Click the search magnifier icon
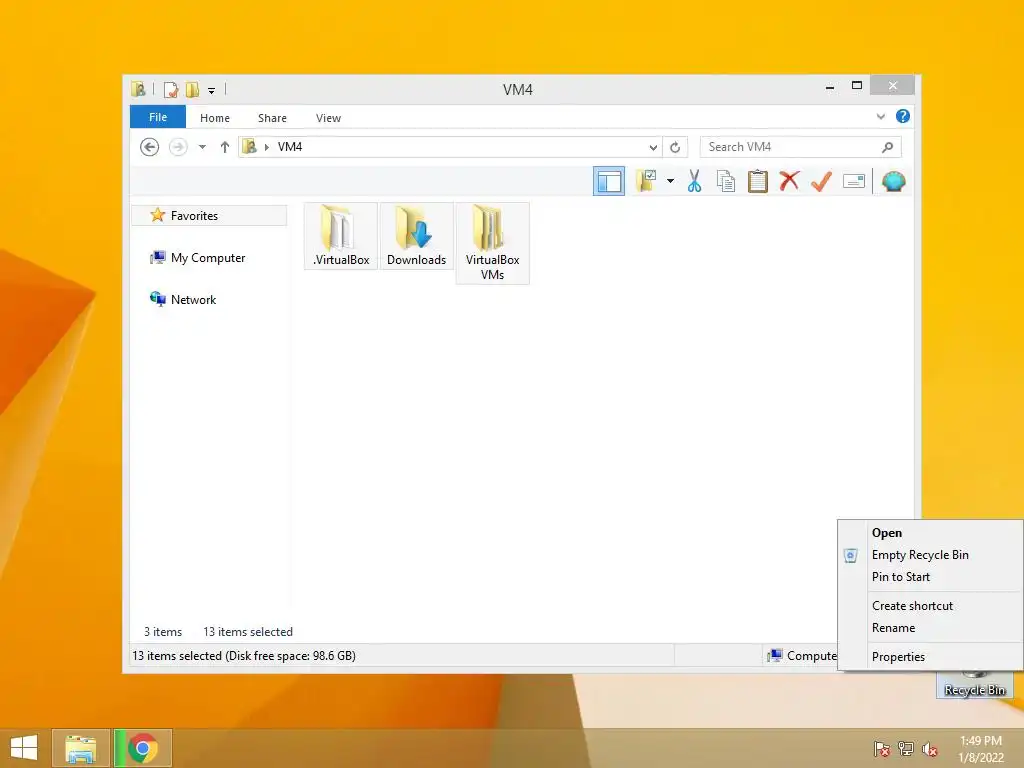This screenshot has width=1024, height=768. (x=887, y=147)
